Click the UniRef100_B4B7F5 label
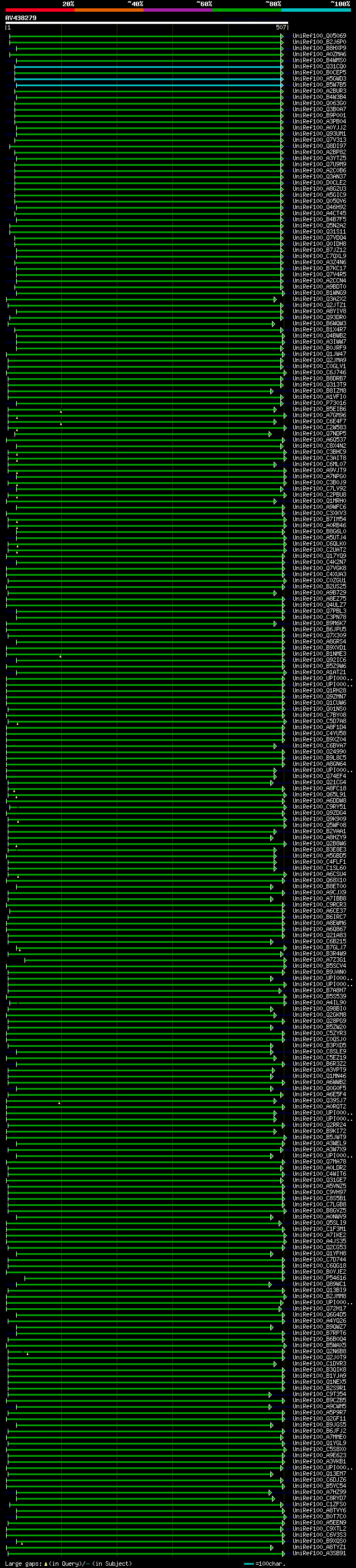Image resolution: width=356 pixels, height=1568 pixels. click(319, 220)
